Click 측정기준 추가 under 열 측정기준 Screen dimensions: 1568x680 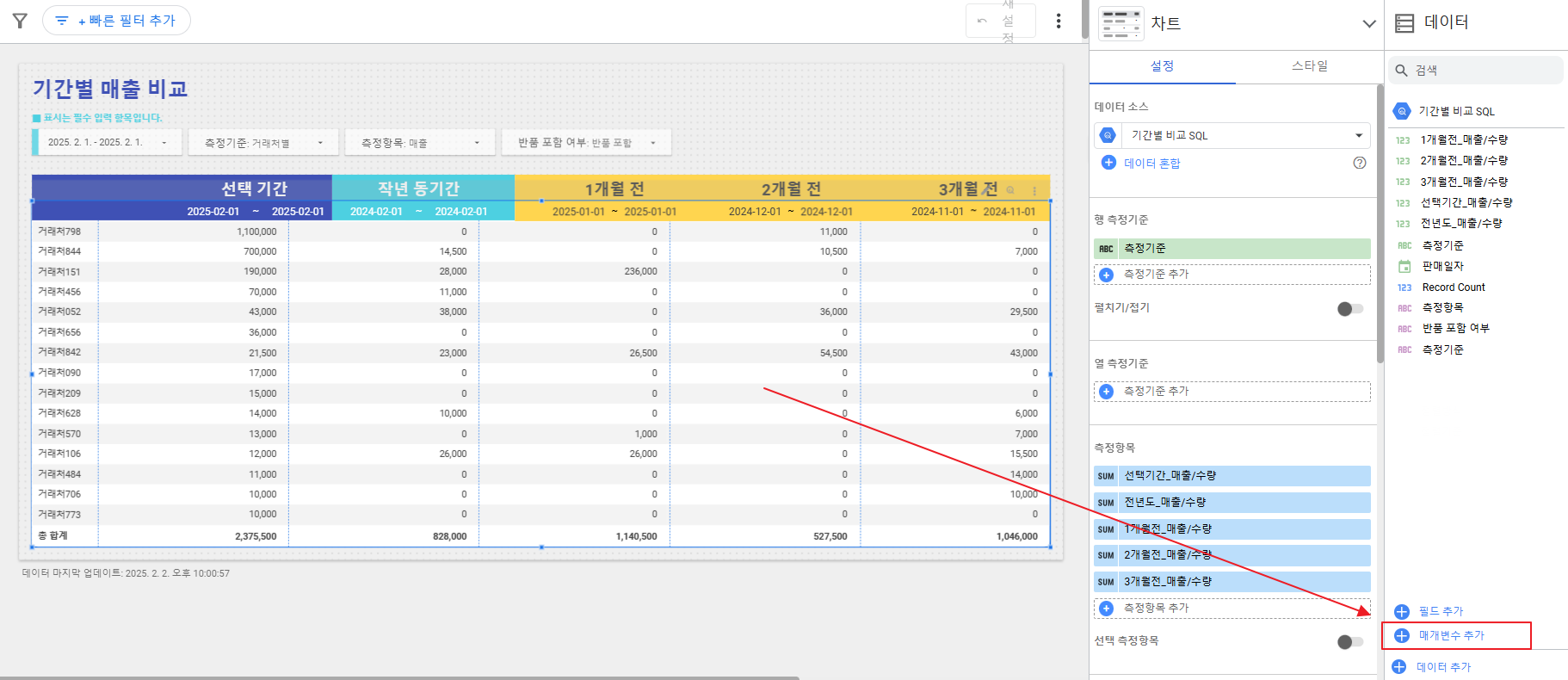[x=1232, y=392]
